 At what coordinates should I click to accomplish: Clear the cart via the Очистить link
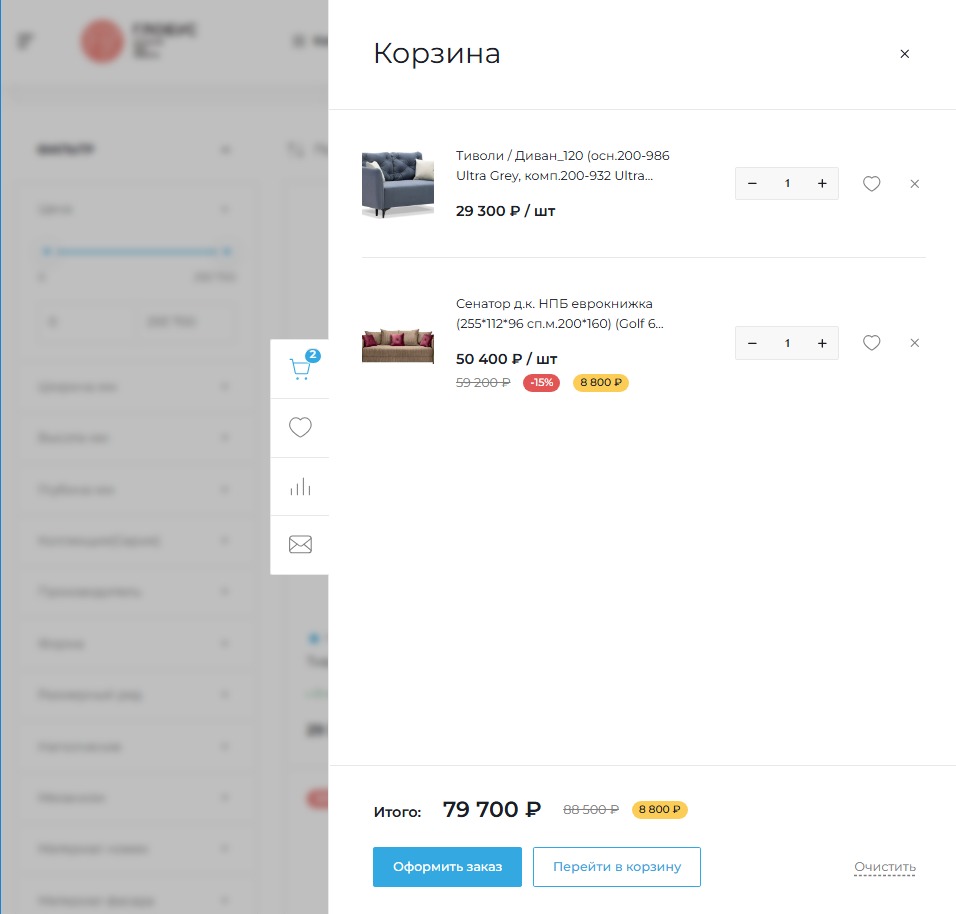pos(884,866)
